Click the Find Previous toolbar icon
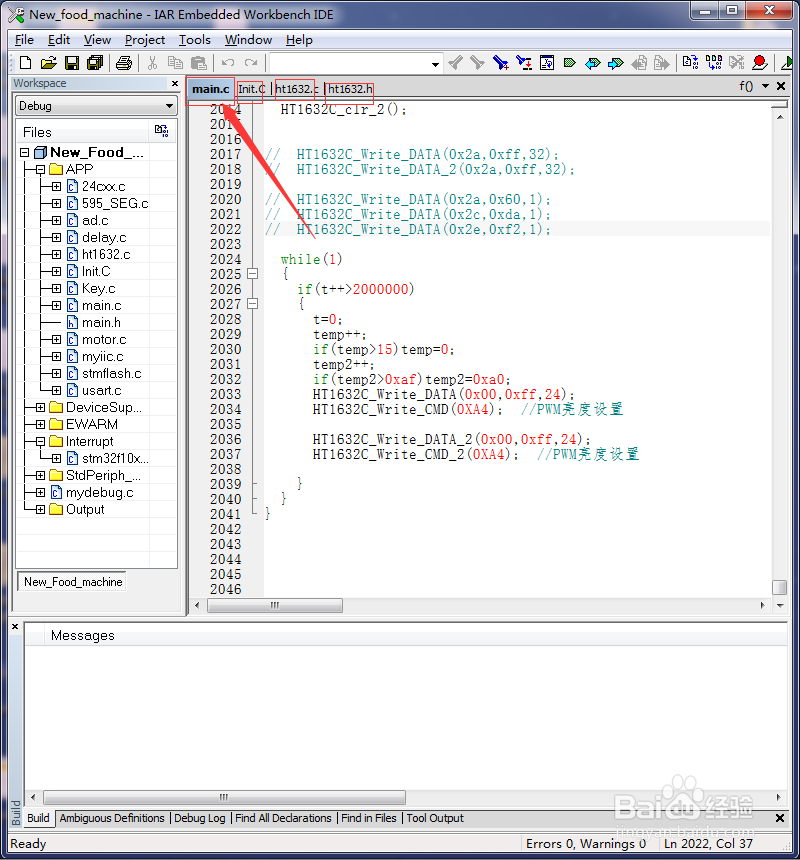Viewport: 800px width, 860px height. pyautogui.click(x=455, y=63)
